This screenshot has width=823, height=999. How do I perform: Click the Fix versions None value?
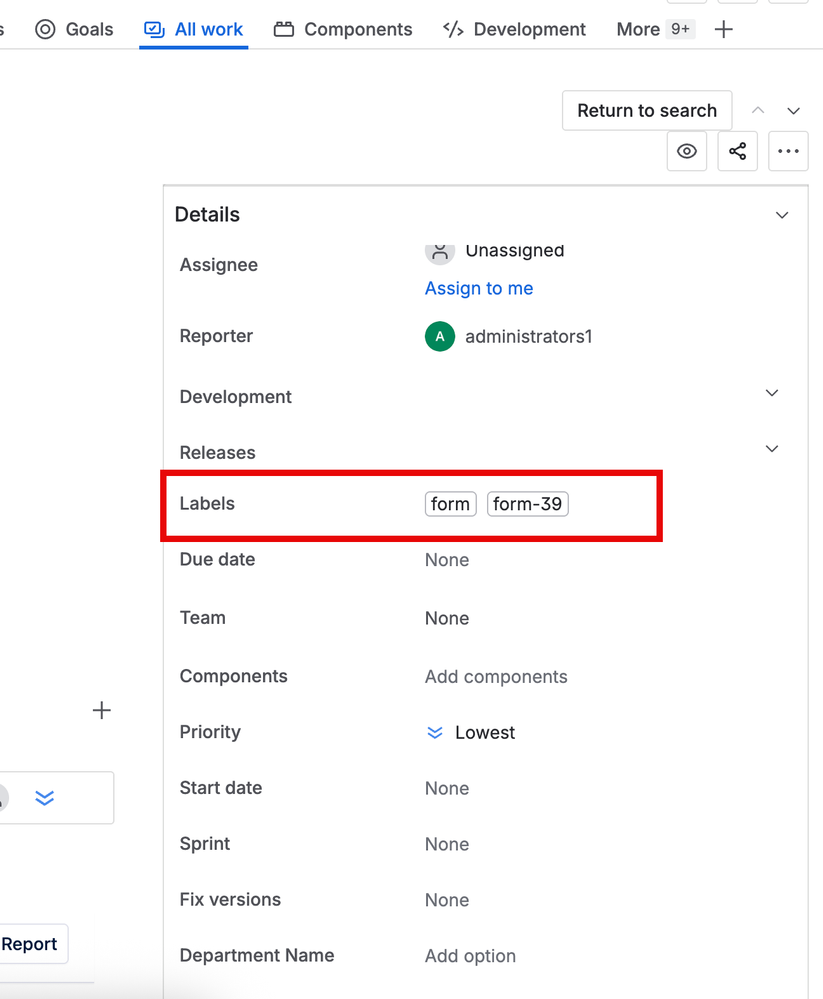pos(447,900)
